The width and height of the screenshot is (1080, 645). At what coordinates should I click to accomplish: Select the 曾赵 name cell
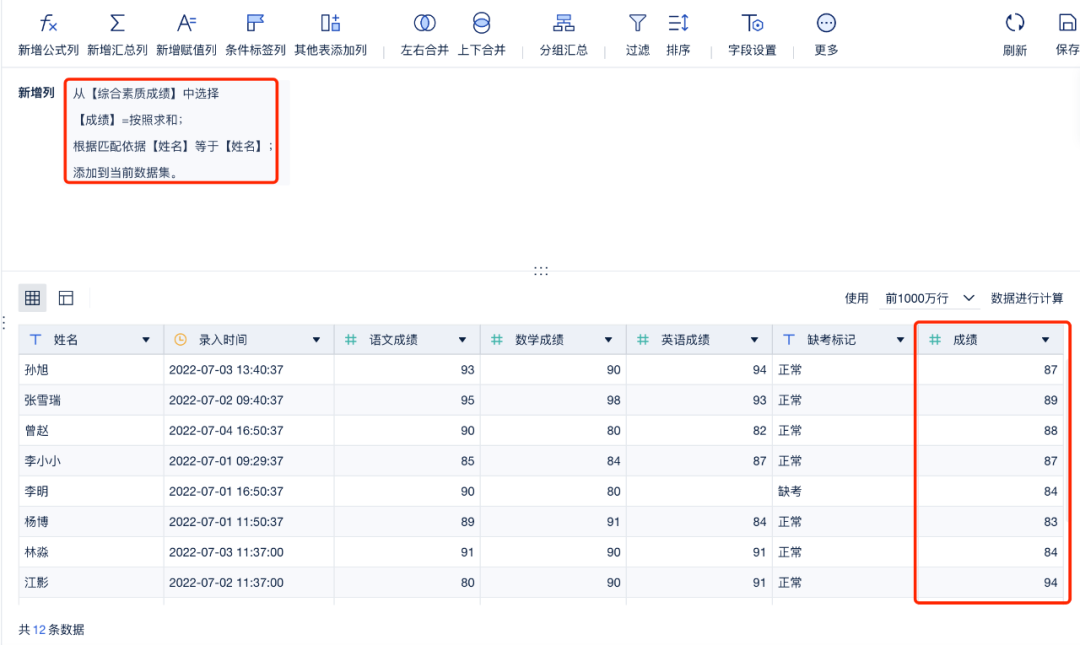(x=91, y=431)
